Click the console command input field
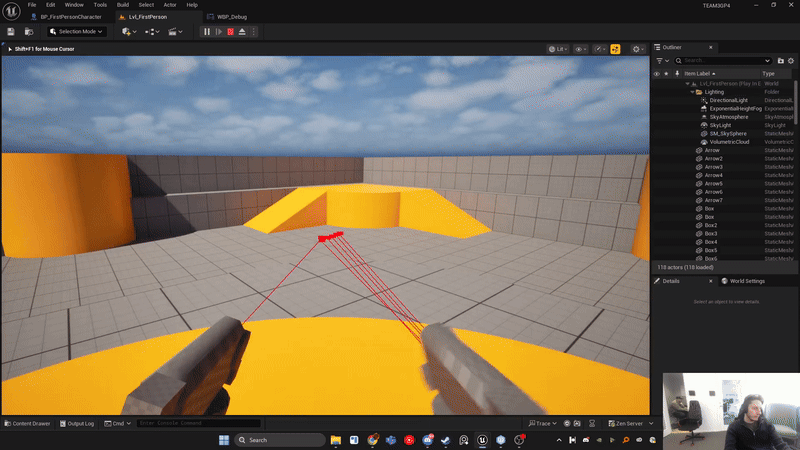 [x=198, y=423]
